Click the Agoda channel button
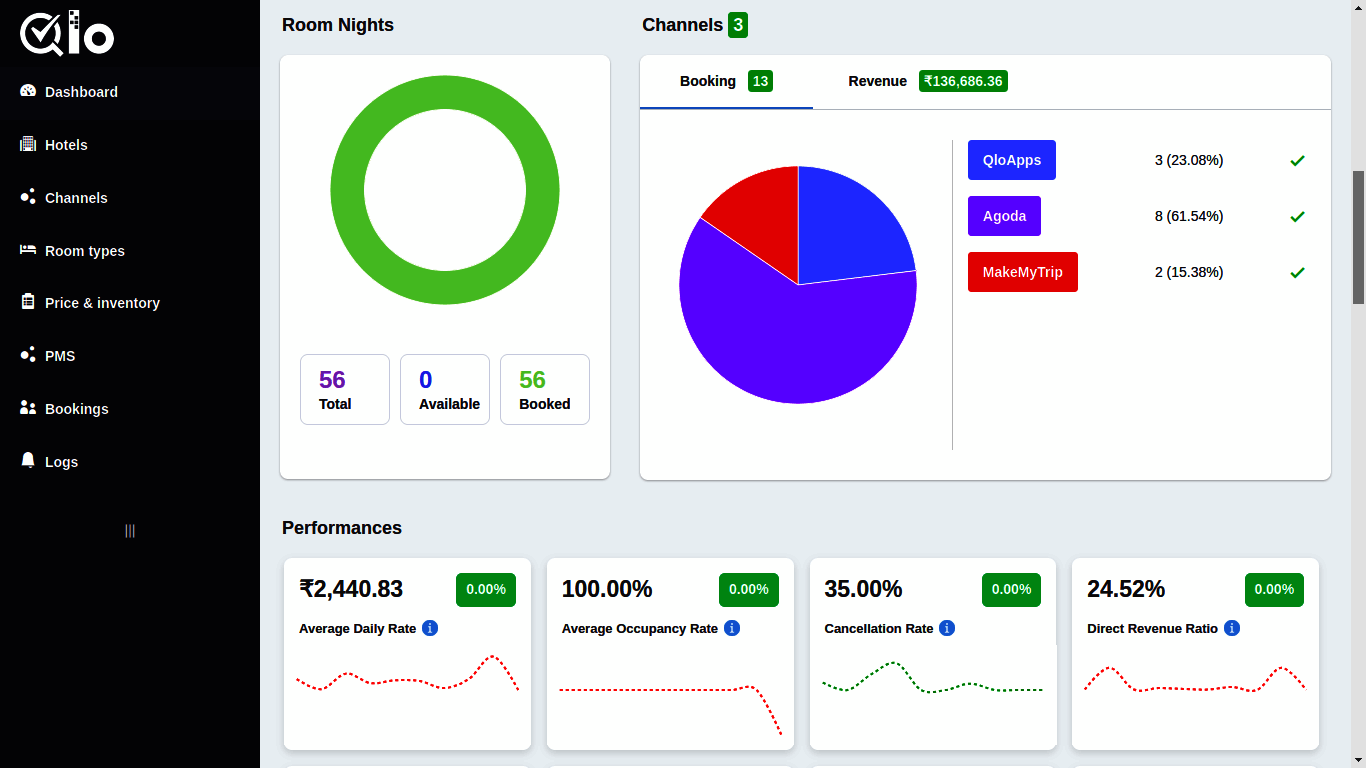Image resolution: width=1366 pixels, height=768 pixels. point(1004,215)
